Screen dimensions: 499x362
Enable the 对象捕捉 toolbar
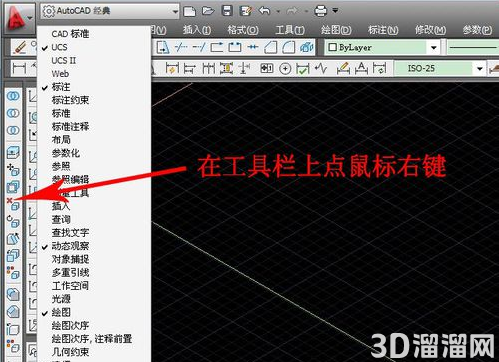[x=94, y=259]
